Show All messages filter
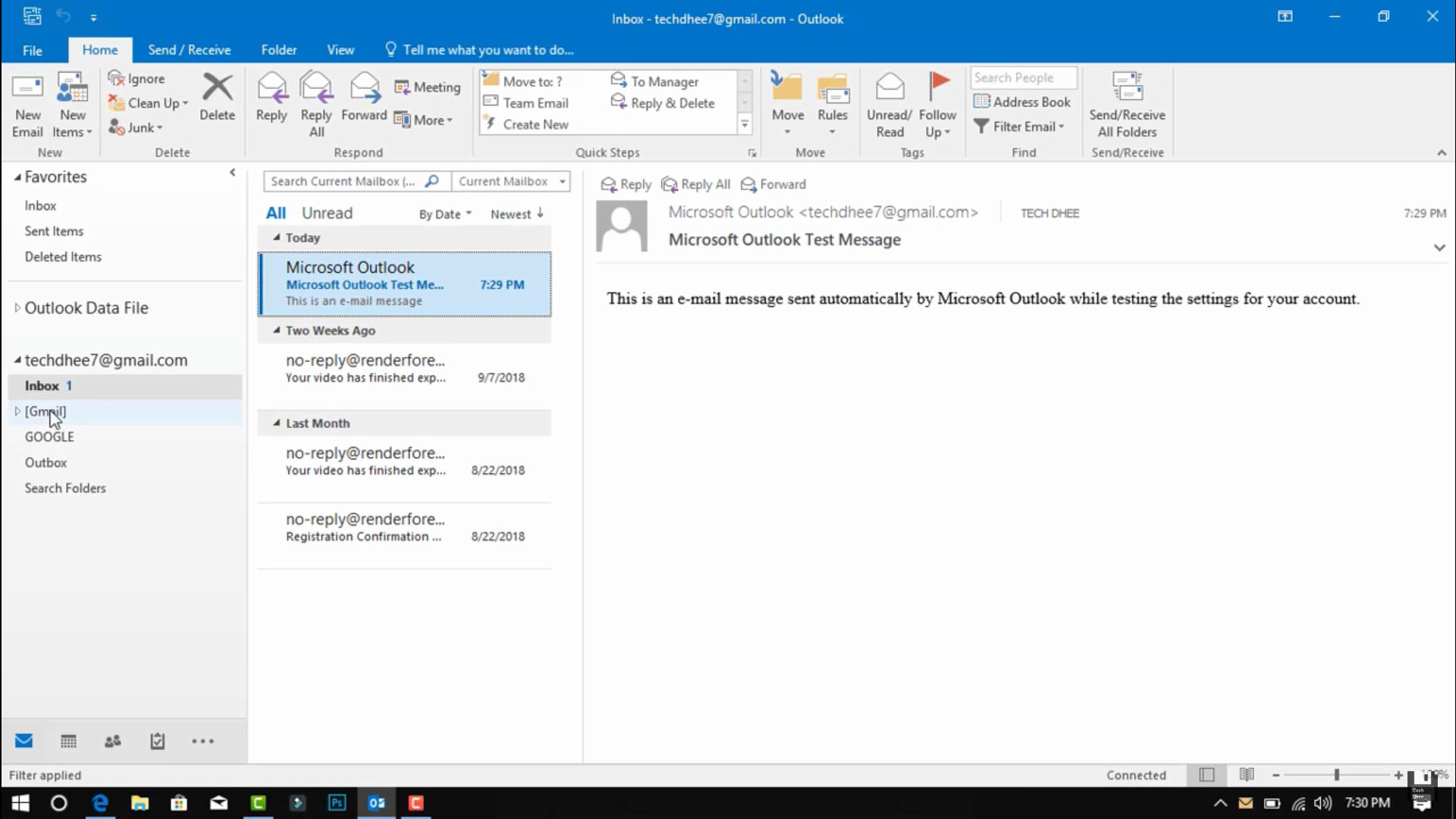This screenshot has width=1456, height=819. click(x=275, y=213)
